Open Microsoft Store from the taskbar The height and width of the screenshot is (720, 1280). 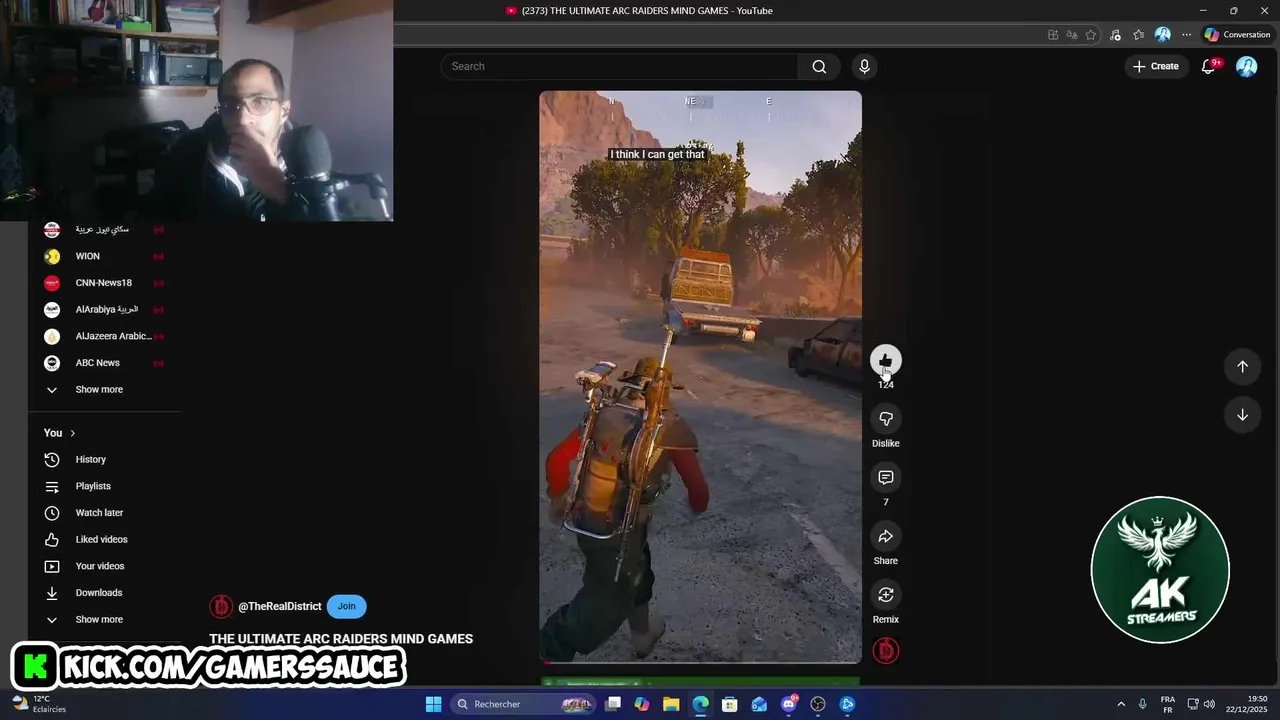730,704
